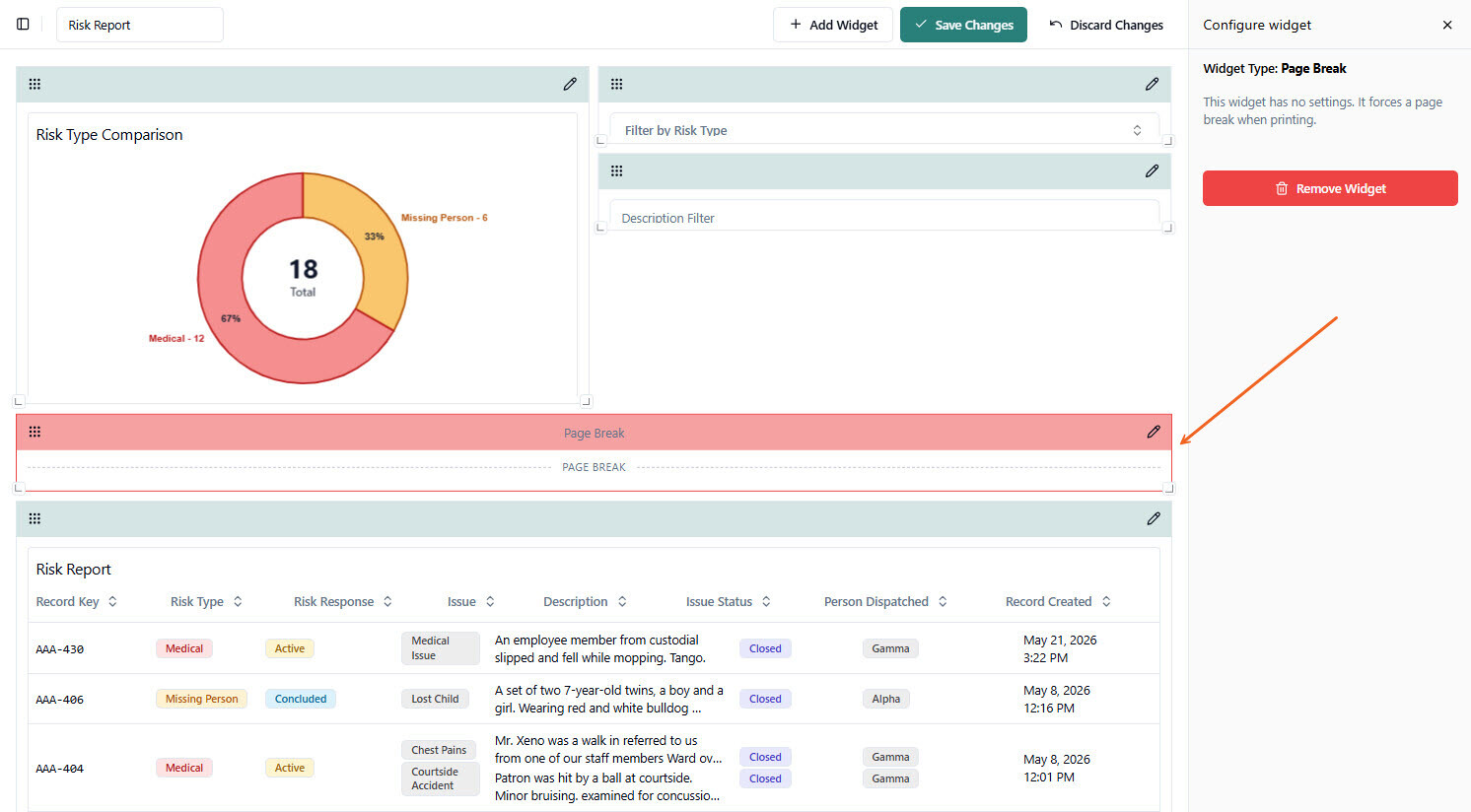Click the Risk Report name field
This screenshot has width=1471, height=812.
tap(140, 25)
